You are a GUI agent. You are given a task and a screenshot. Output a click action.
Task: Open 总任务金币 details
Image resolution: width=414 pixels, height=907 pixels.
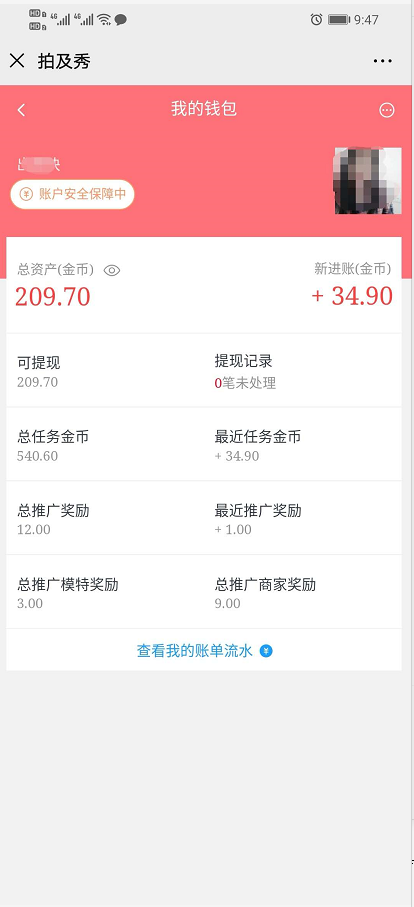[105, 444]
